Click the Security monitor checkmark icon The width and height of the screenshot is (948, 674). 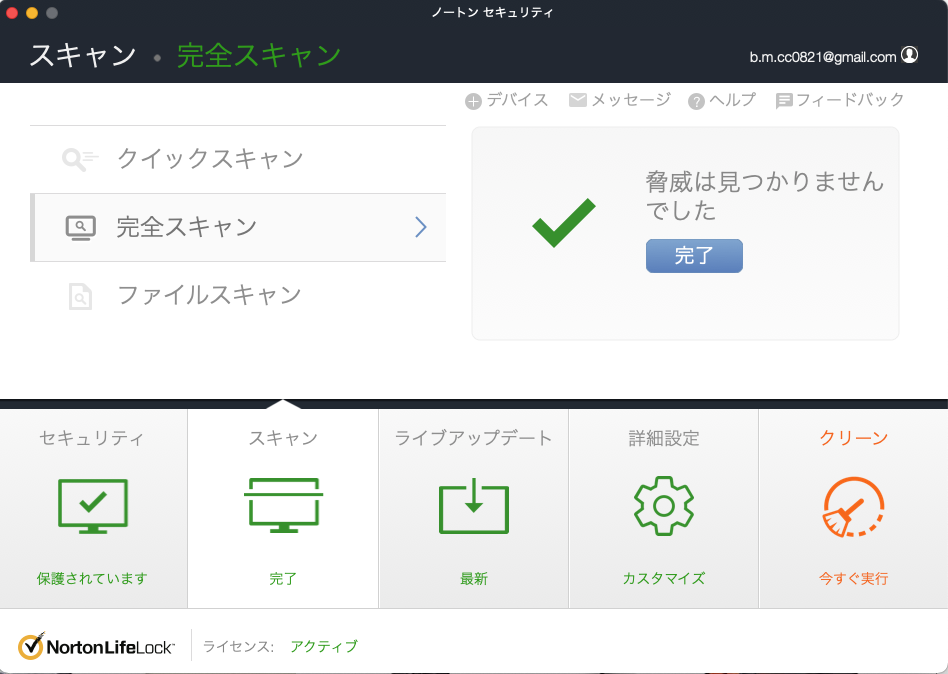(x=93, y=505)
